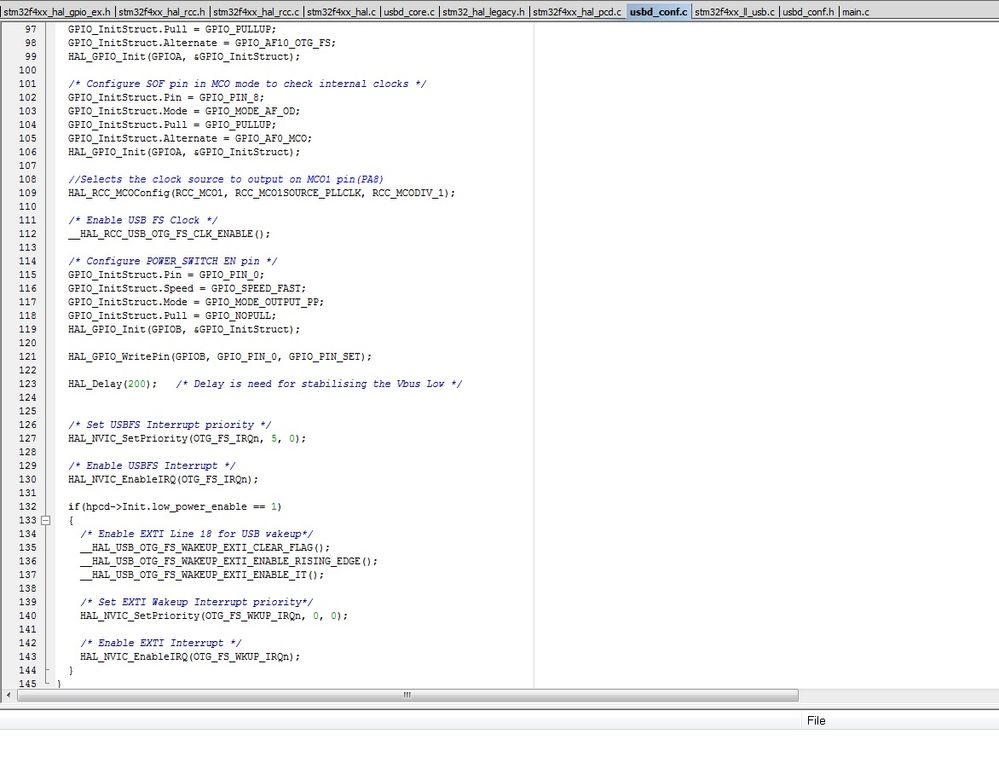The image size is (999, 763).
Task: Click the comment 'Set USBFS Interrupt priority'
Action: point(169,425)
